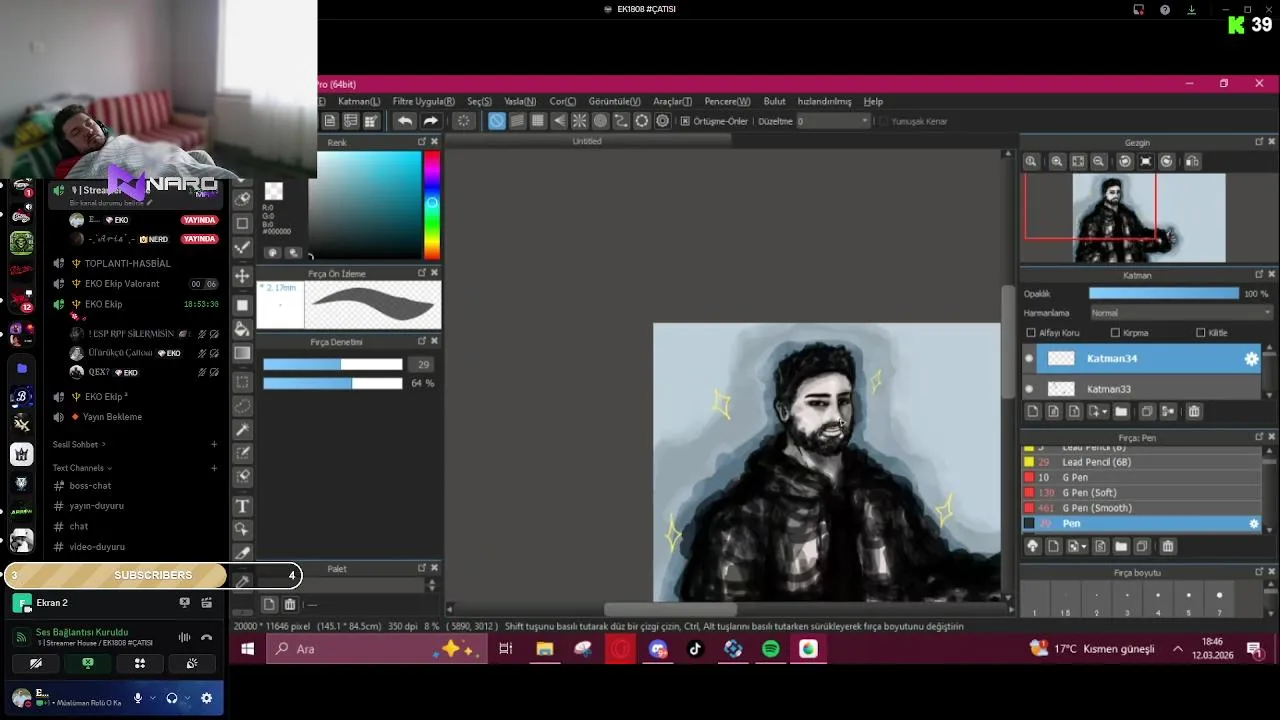Select the Bucket fill tool
This screenshot has height=720, width=1280.
tap(242, 329)
